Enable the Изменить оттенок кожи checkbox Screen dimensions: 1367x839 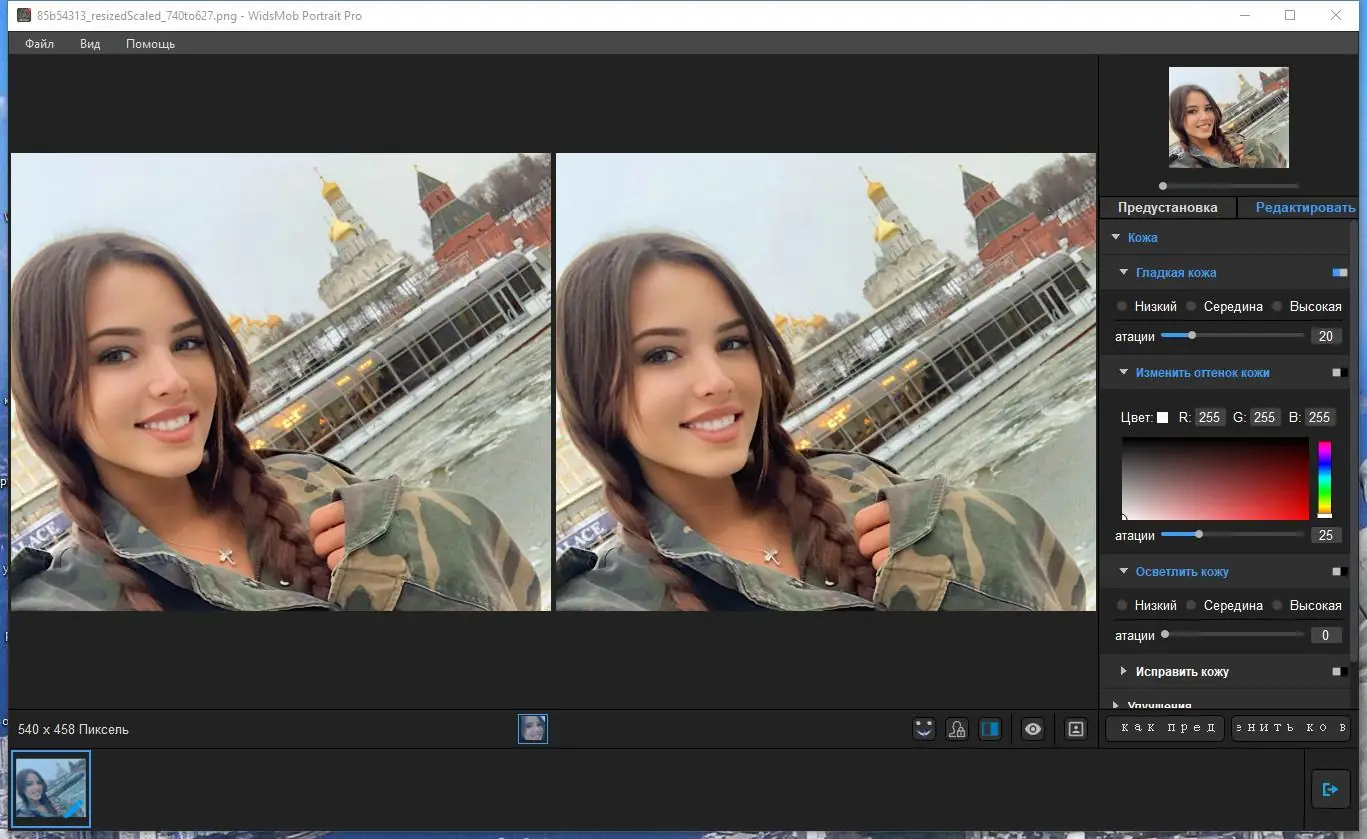(1336, 372)
